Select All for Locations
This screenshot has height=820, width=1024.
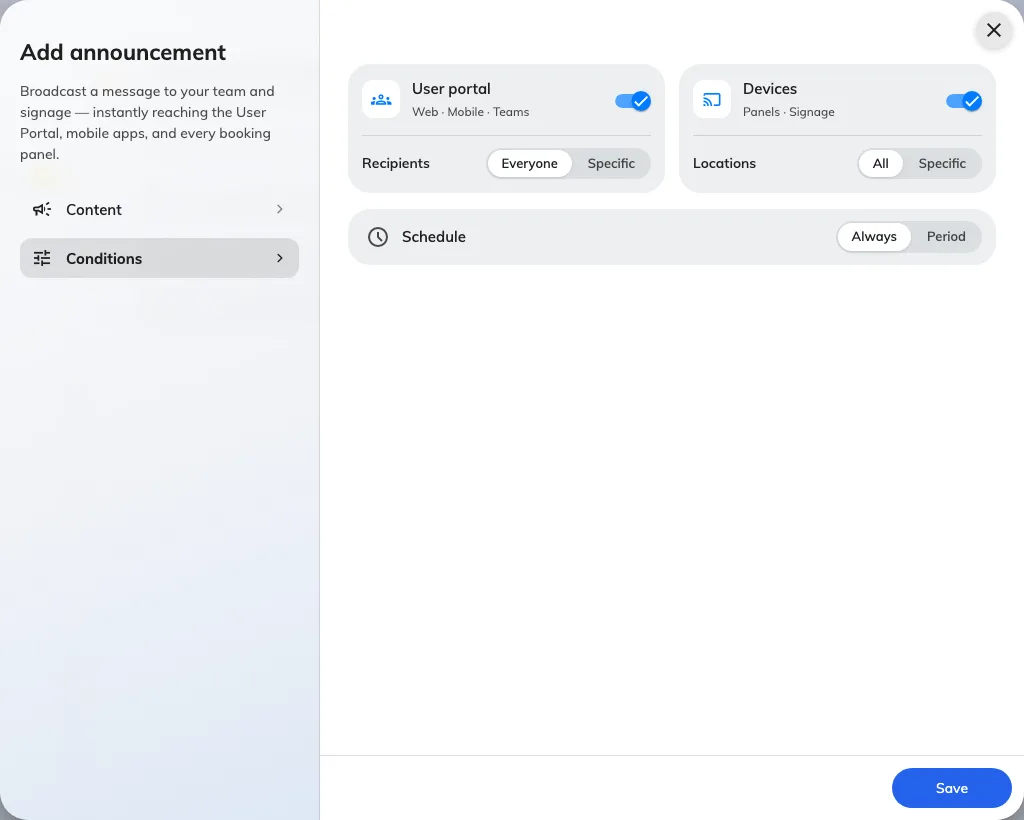click(x=880, y=163)
